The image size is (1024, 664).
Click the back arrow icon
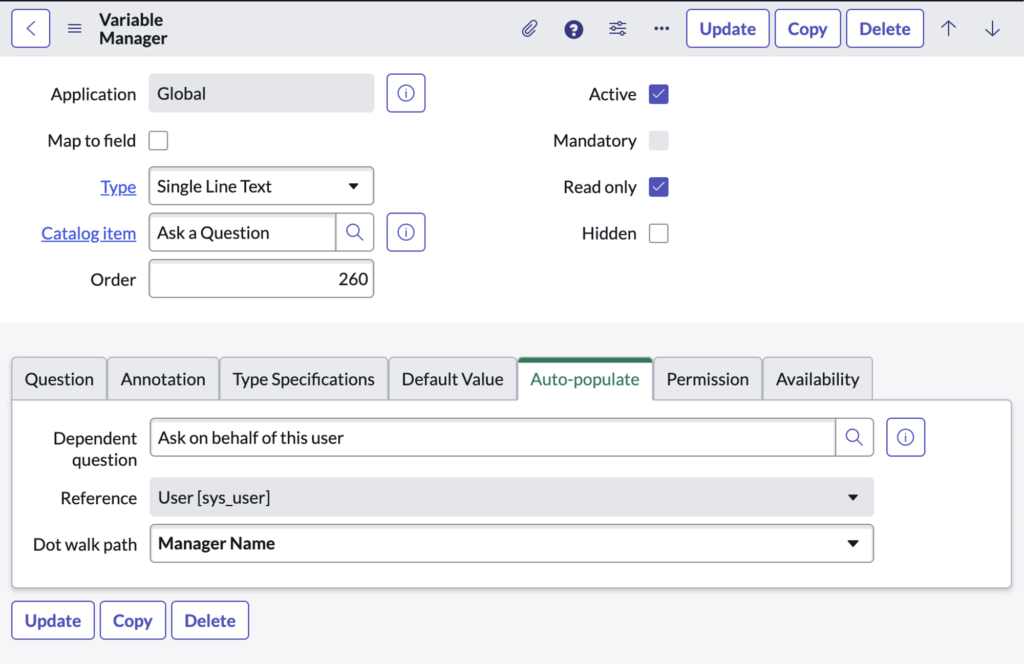point(31,29)
